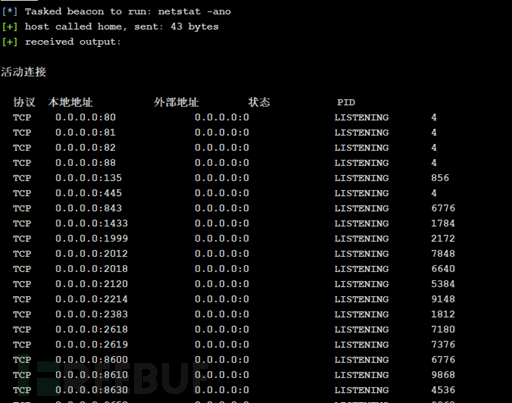Click local address 0.0.0.0:135

(89, 178)
